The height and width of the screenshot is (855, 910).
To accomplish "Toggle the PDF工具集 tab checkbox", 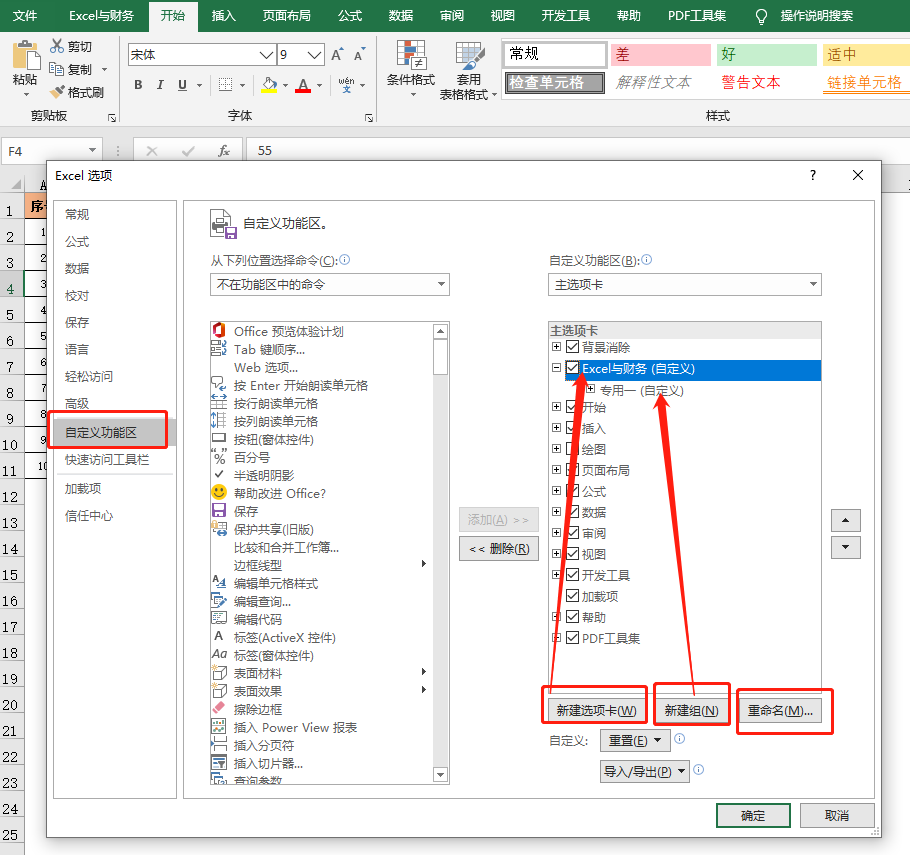I will coord(572,637).
